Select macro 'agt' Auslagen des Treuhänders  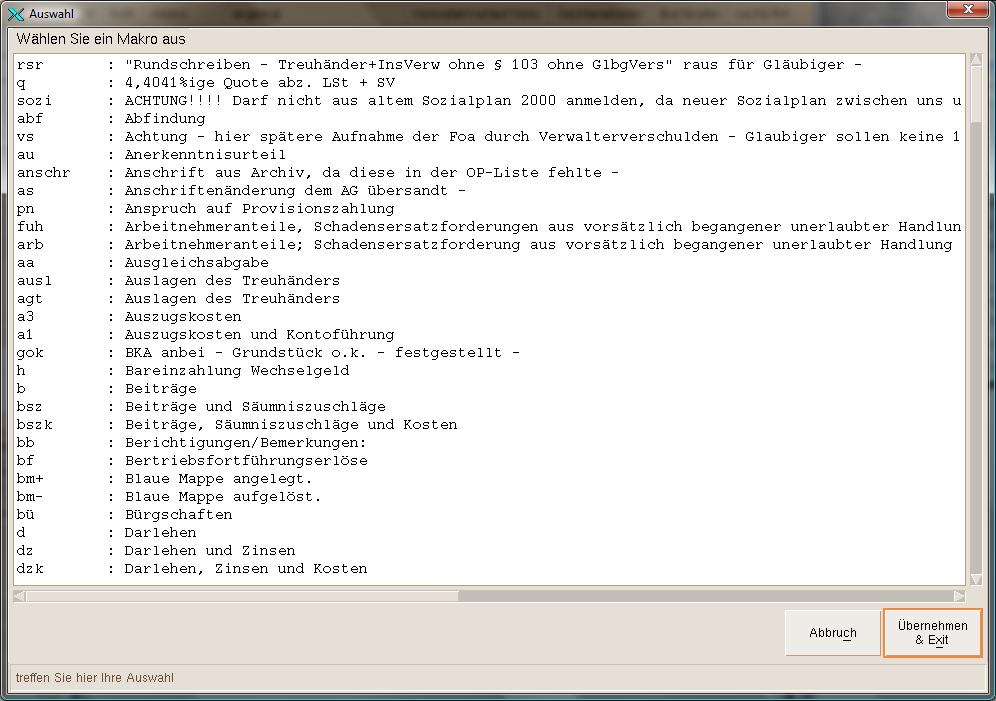click(489, 298)
